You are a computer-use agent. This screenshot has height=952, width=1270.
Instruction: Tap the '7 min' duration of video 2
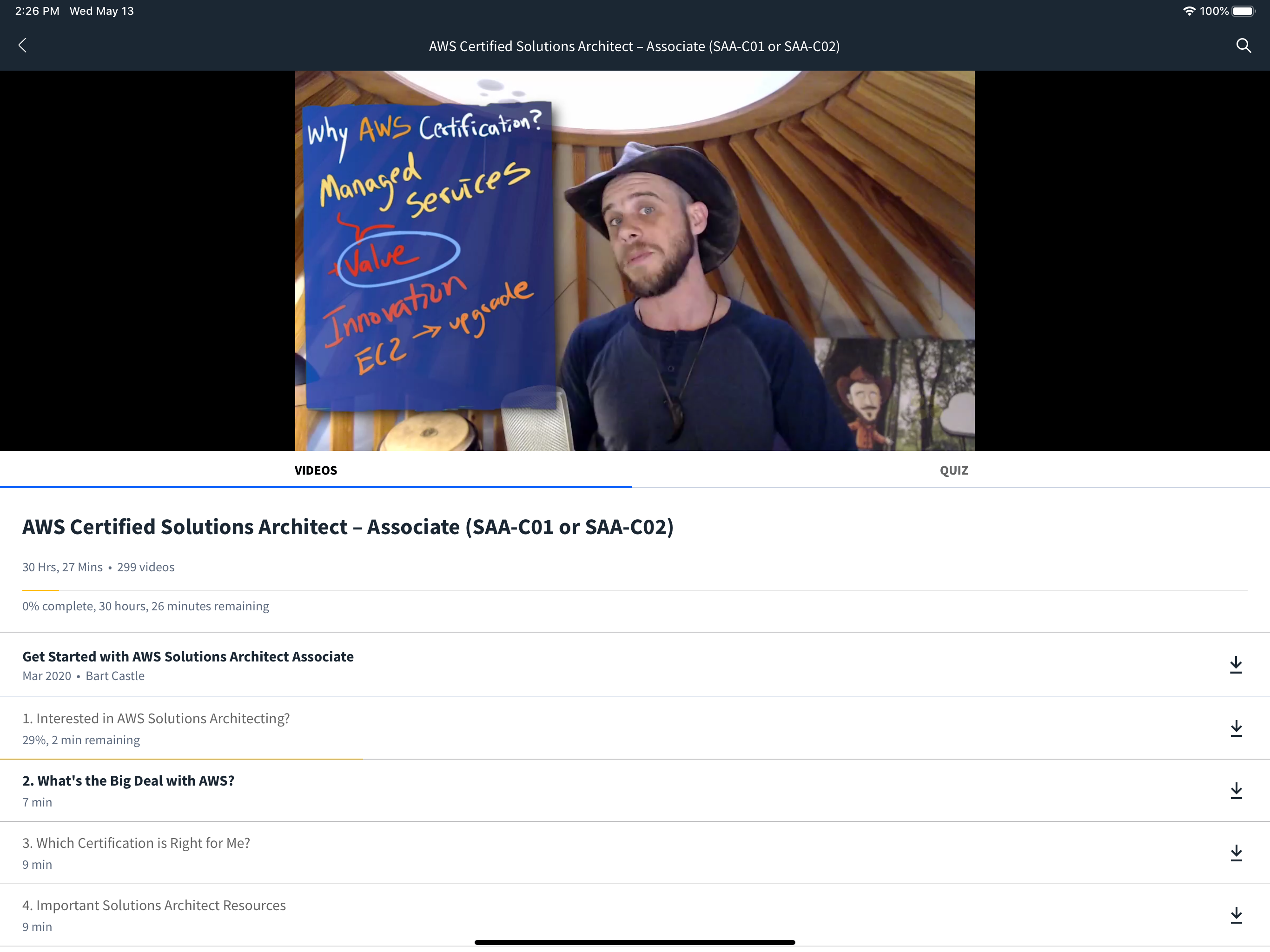tap(37, 802)
